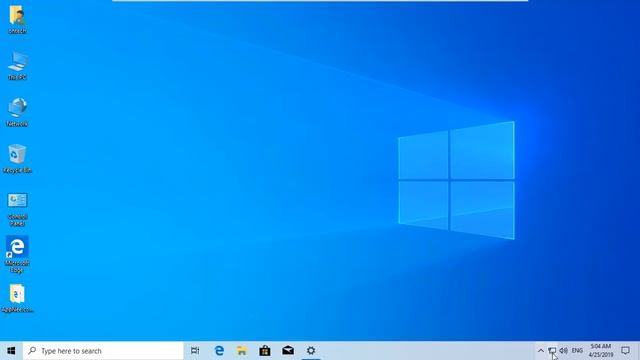Open Microsoft Store from the taskbar
This screenshot has height=360, width=640.
[265, 351]
